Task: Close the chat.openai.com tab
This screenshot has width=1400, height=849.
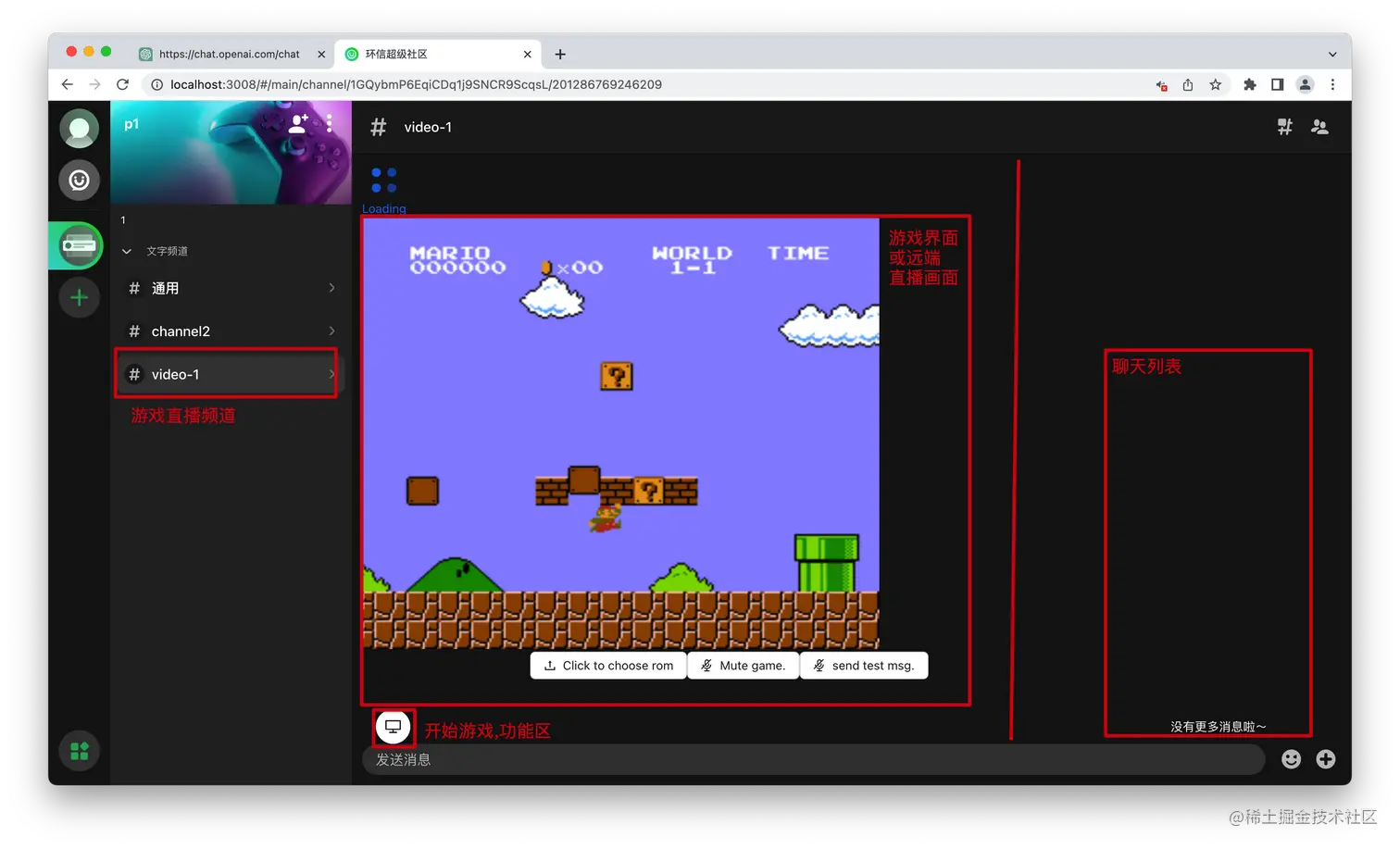Action: click(321, 54)
